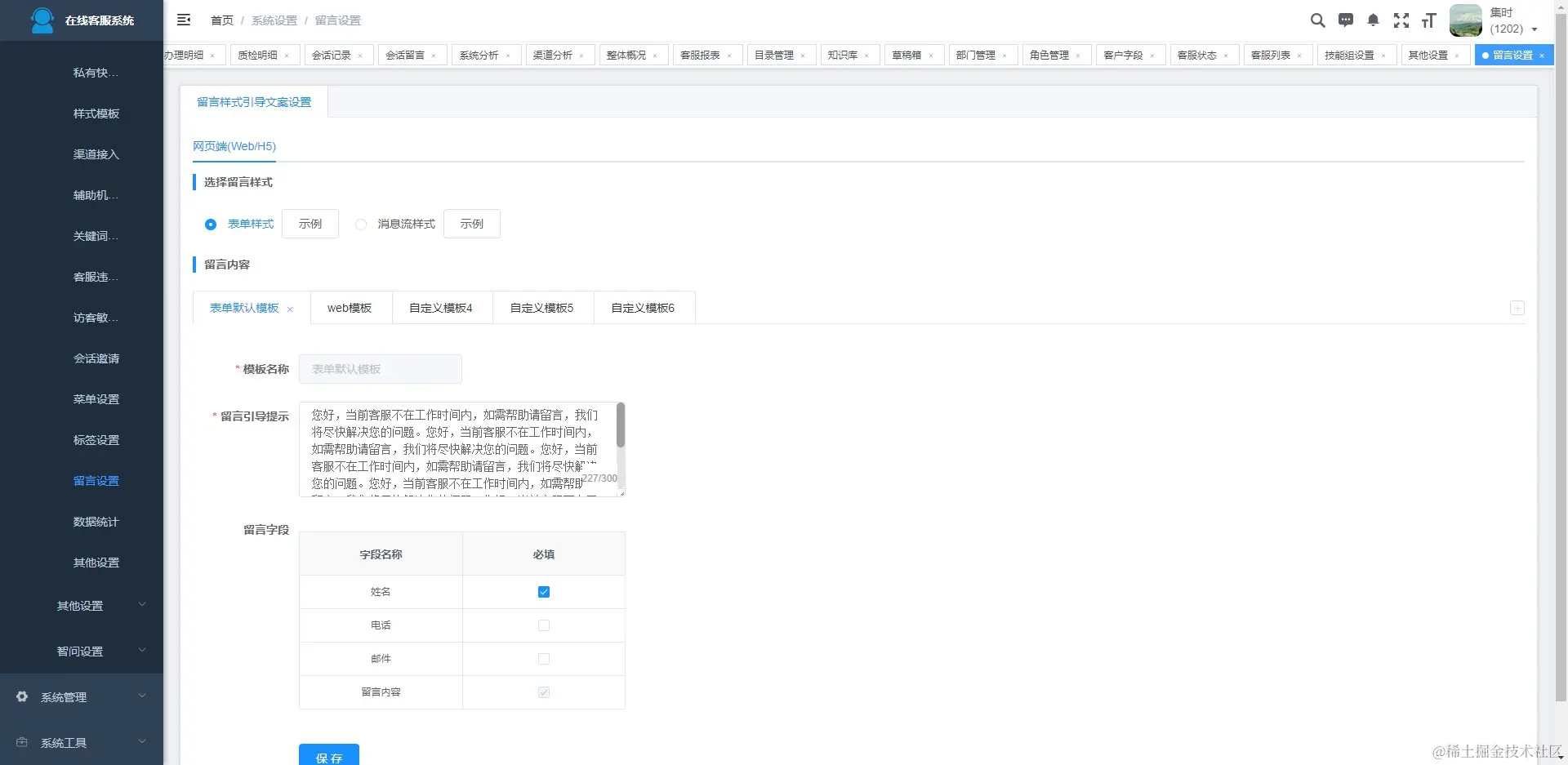This screenshot has width=1568, height=765.
Task: Open 渠道接入 in the sidebar
Action: [x=96, y=154]
